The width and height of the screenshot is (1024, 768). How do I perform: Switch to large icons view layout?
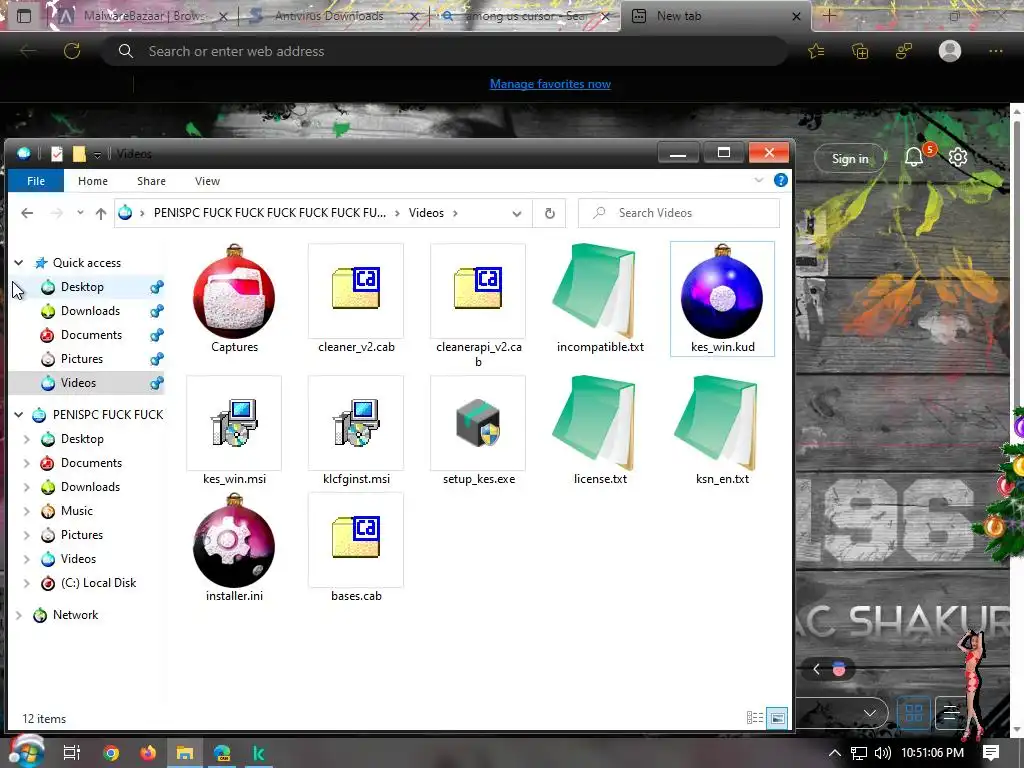click(x=777, y=718)
